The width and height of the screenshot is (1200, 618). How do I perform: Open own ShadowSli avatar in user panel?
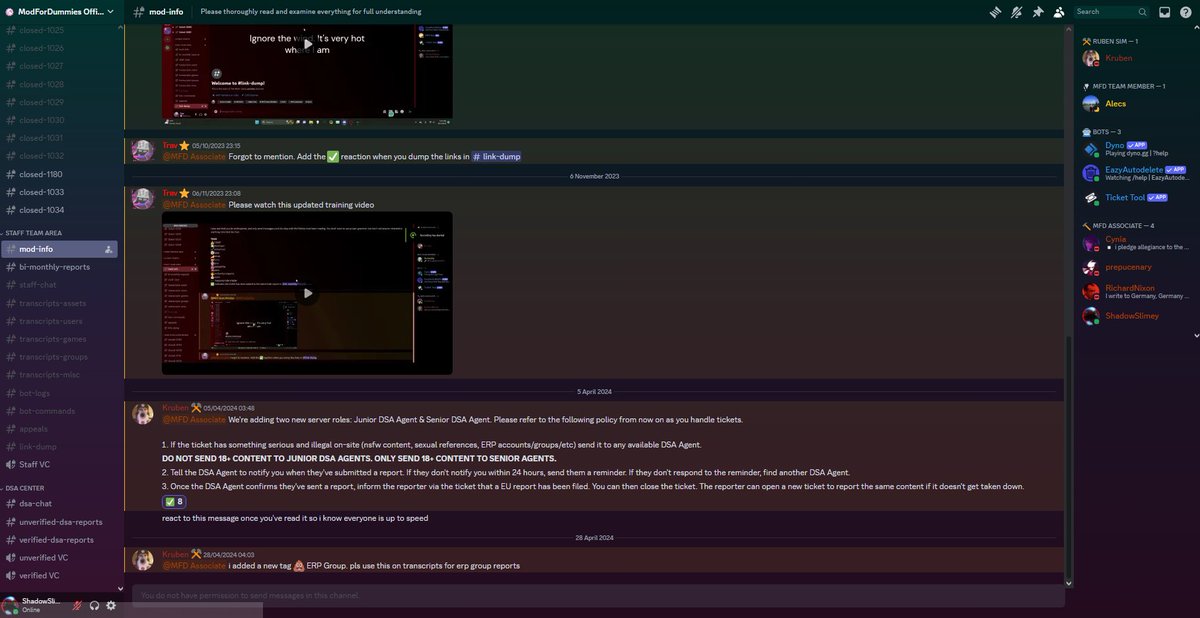pyautogui.click(x=10, y=605)
